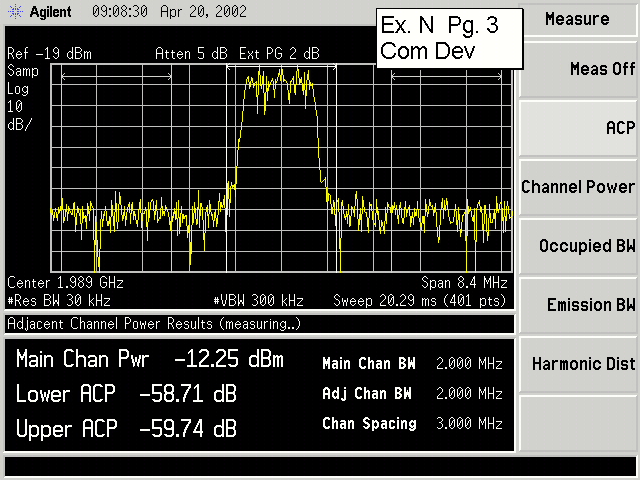Click the Ex. N Pg. 3 annotation box
The image size is (640, 480).
coord(450,39)
